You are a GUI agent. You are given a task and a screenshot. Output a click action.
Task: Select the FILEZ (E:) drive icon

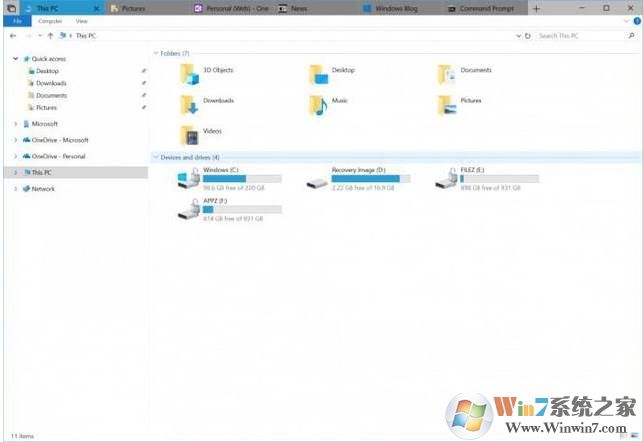click(446, 179)
